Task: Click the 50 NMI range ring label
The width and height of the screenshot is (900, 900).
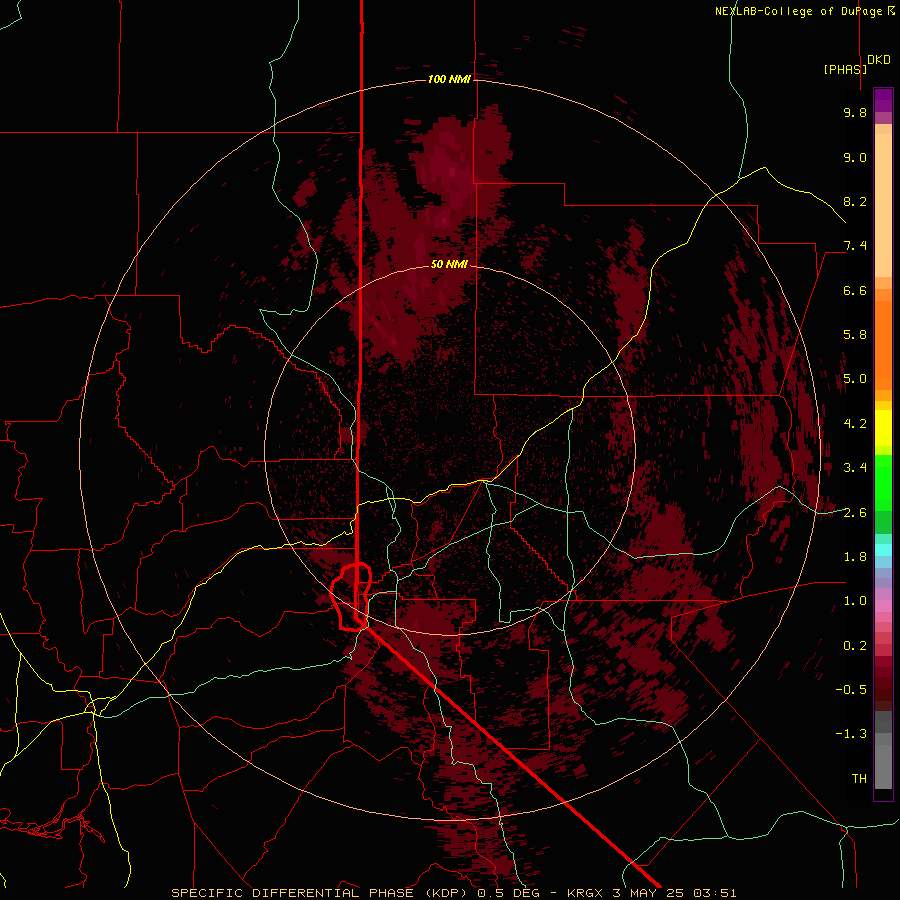Action: coord(449,264)
